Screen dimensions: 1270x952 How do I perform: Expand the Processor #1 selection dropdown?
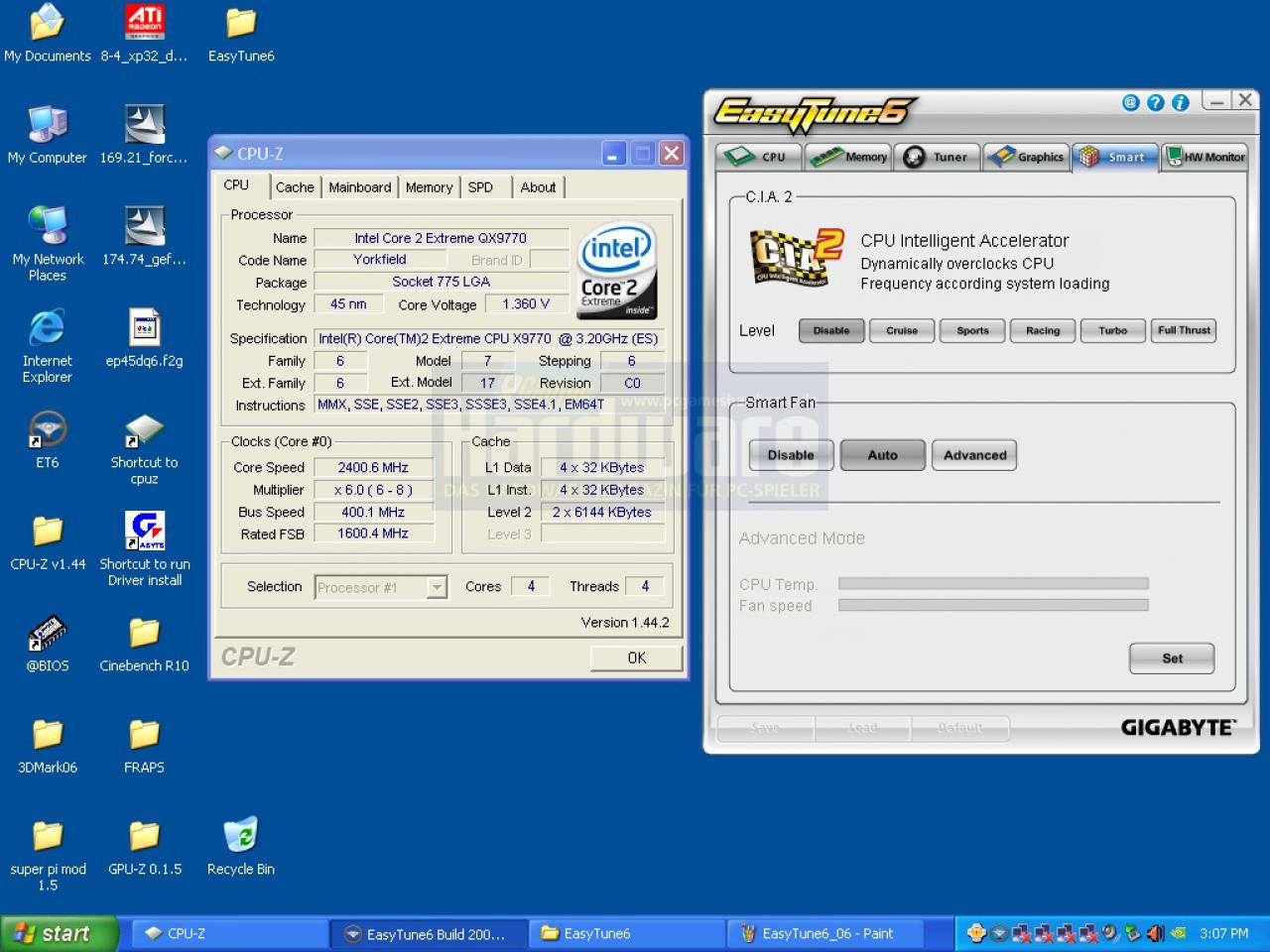(x=437, y=587)
